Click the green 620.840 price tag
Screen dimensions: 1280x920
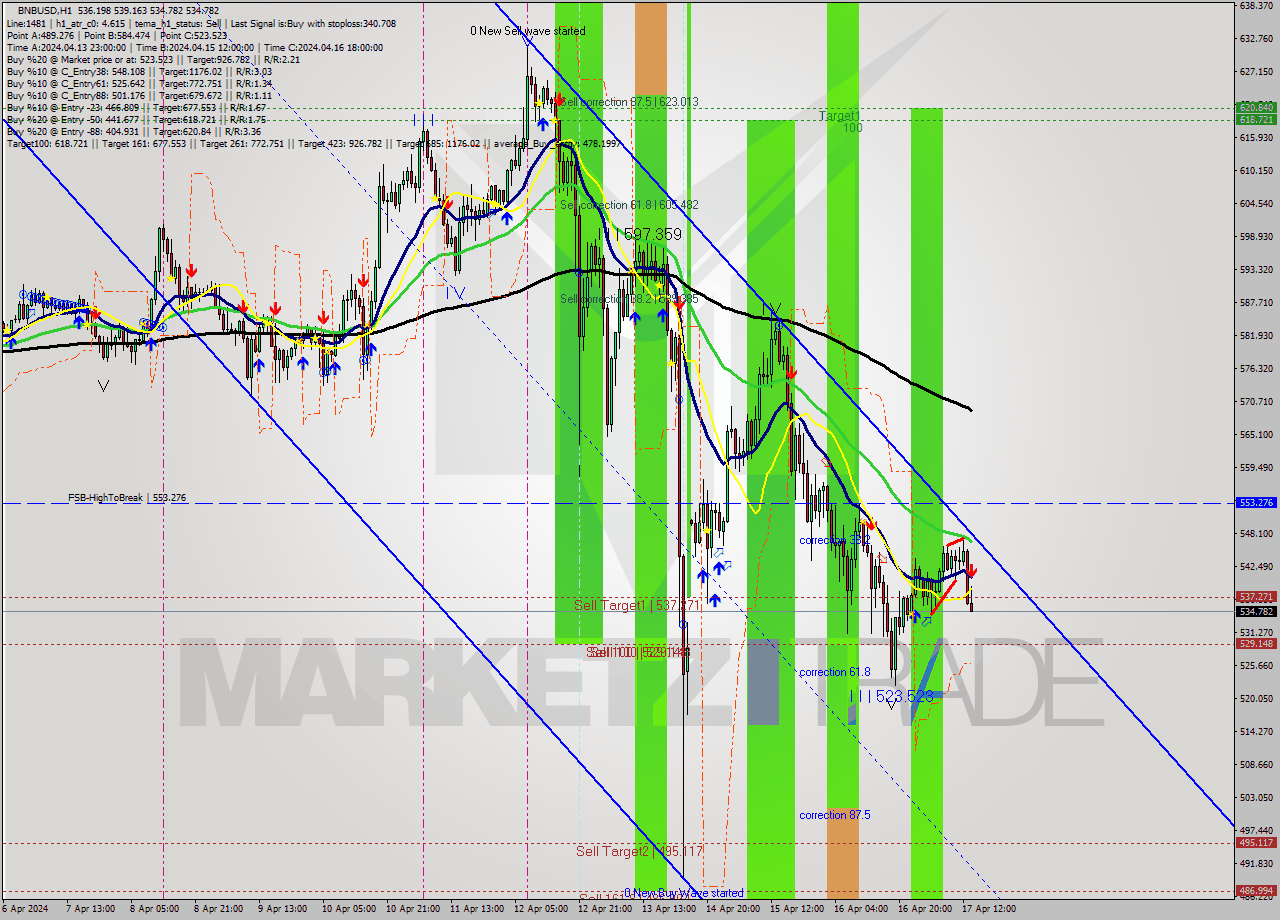(1256, 107)
